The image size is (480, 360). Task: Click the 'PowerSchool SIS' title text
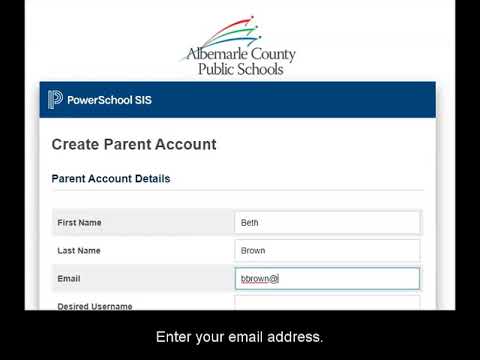[x=109, y=100]
